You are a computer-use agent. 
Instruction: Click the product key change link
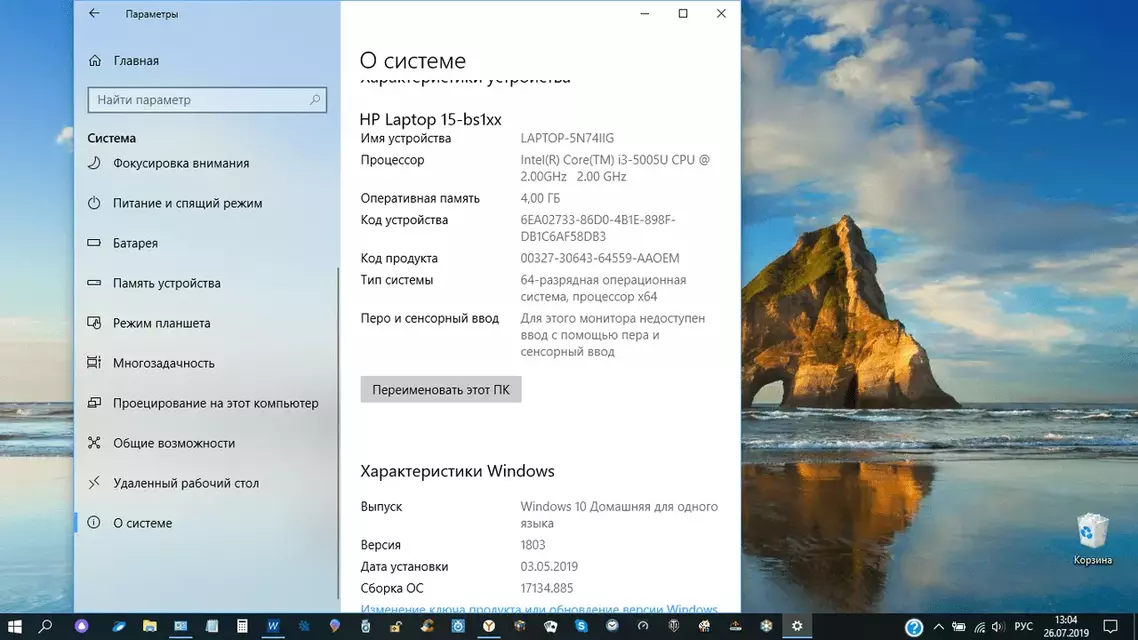click(538, 609)
